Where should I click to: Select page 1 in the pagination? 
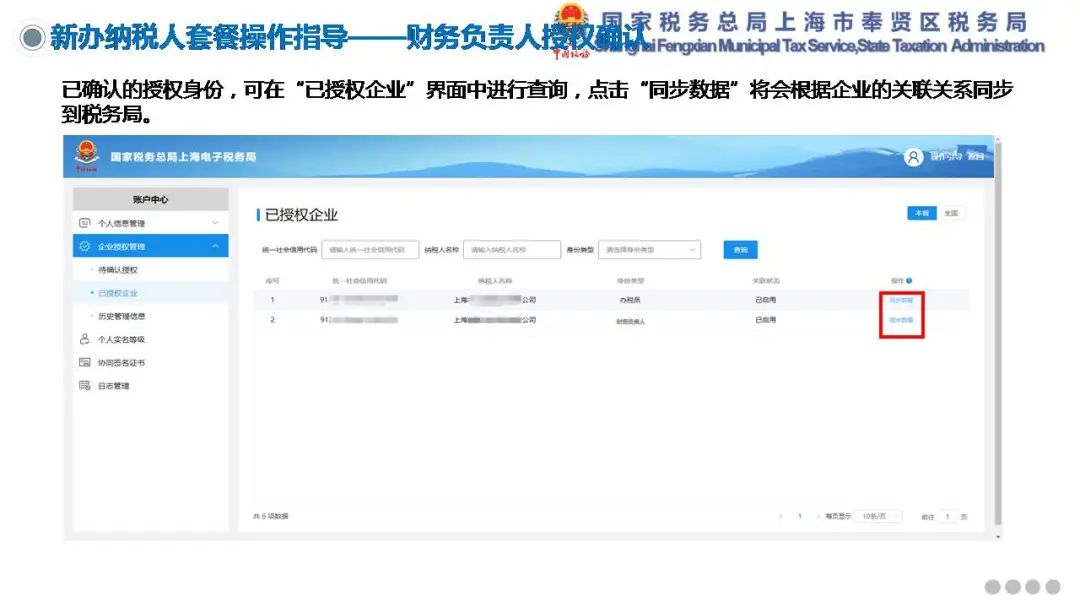800,516
